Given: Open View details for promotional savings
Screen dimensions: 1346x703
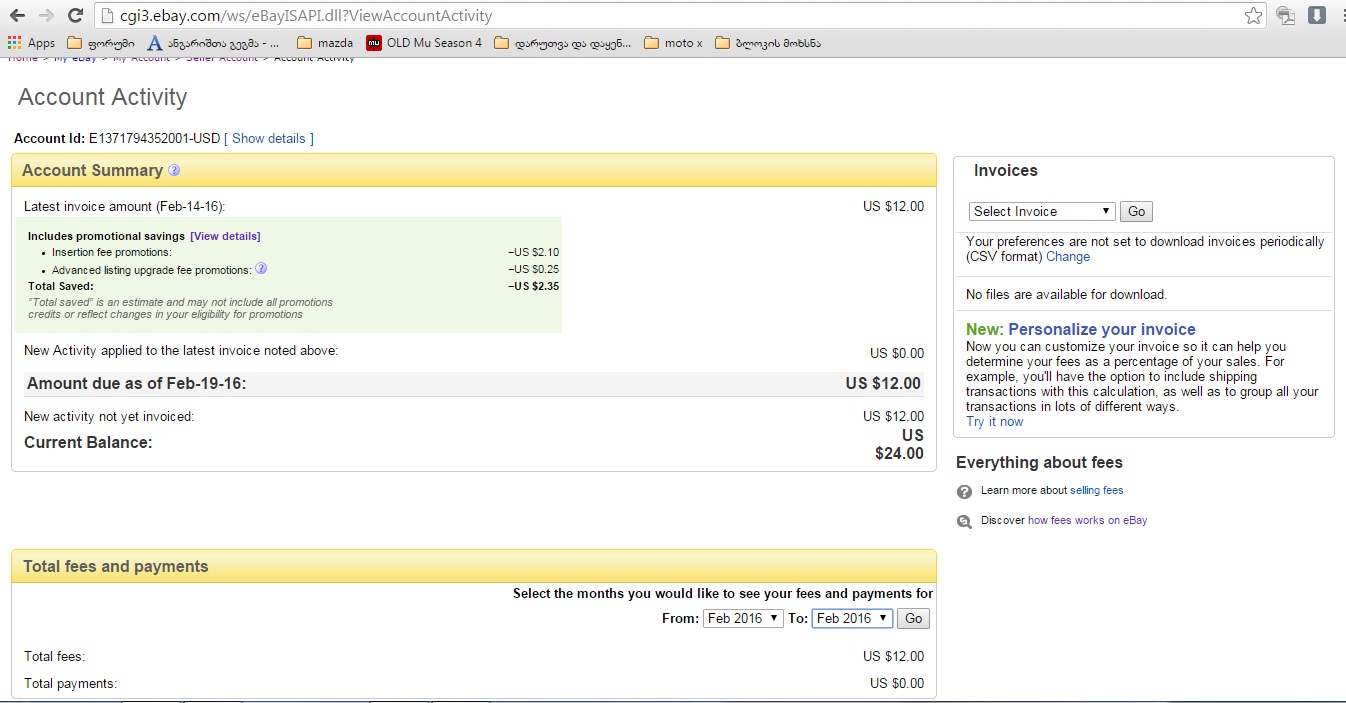Looking at the screenshot, I should tap(225, 236).
